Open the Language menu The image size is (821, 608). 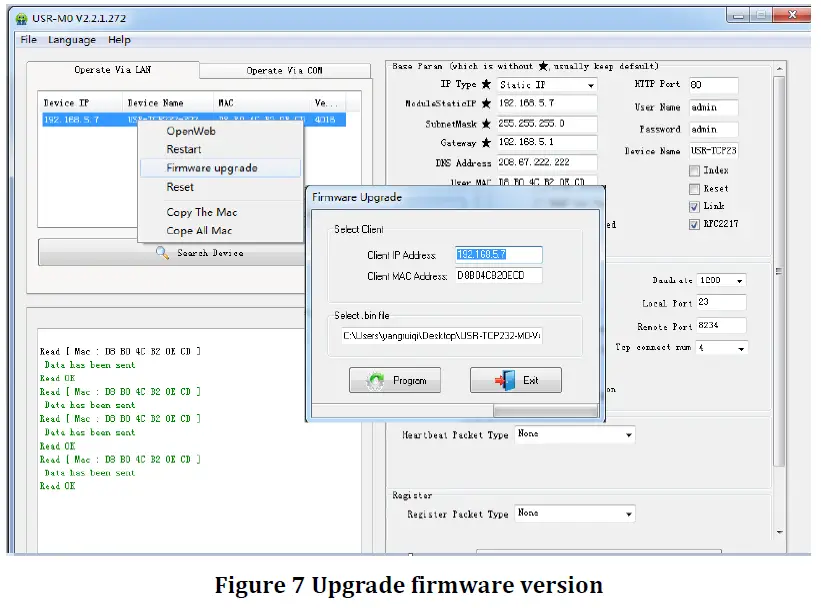coord(72,40)
